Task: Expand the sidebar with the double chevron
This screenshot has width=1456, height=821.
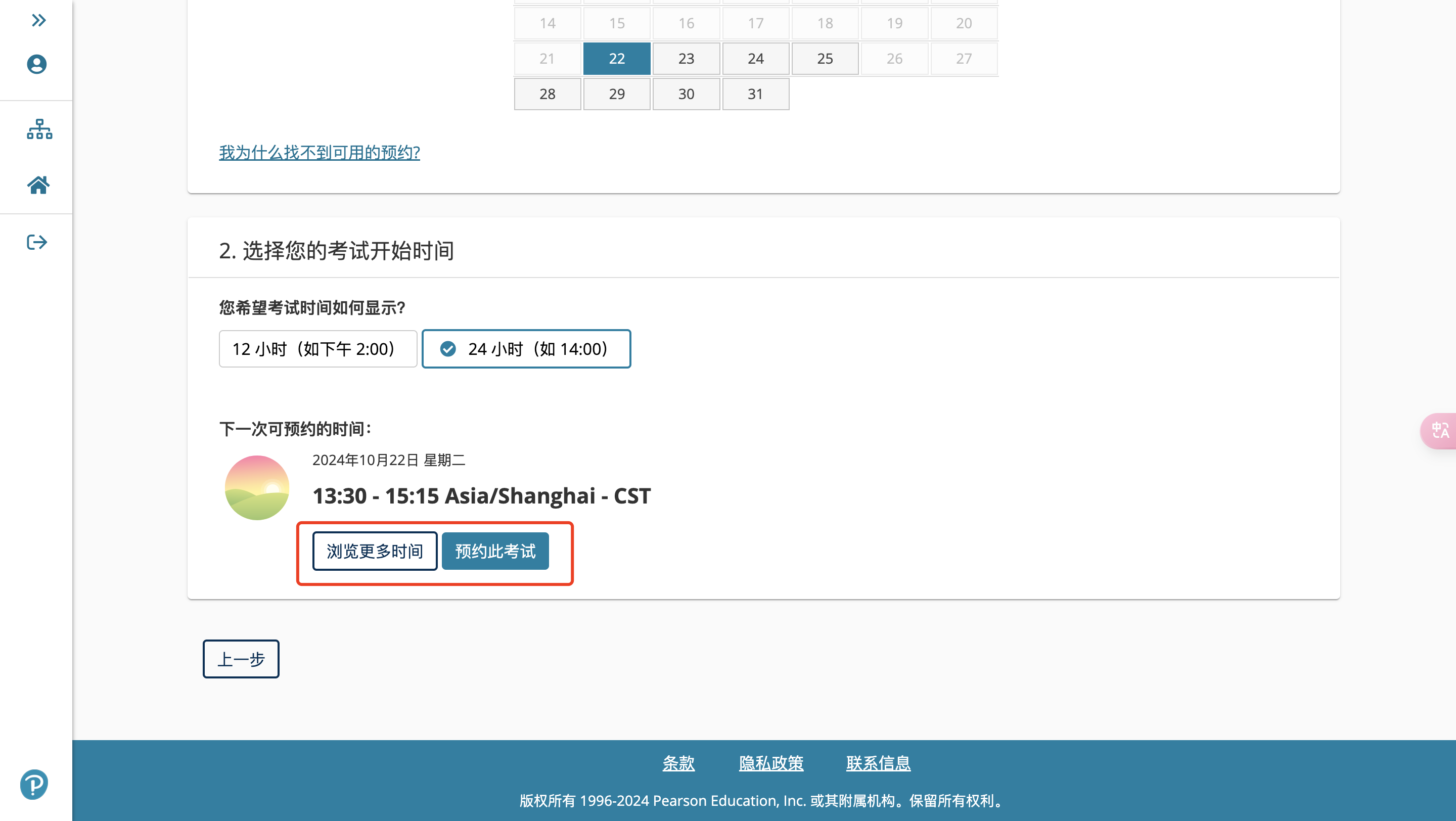Action: [x=38, y=21]
